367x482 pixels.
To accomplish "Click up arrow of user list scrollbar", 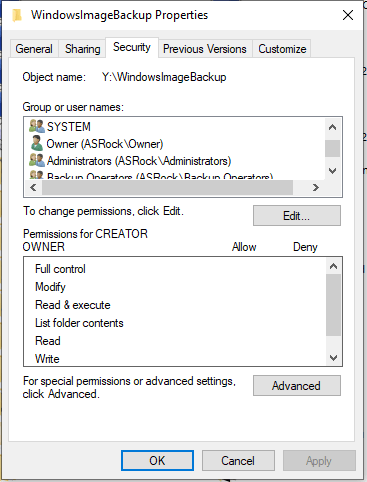I will coord(332,127).
